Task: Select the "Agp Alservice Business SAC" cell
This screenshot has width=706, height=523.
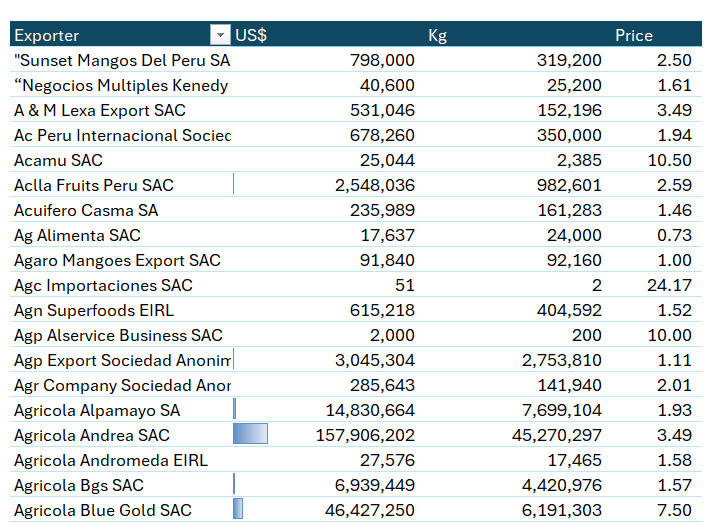Action: [x=121, y=335]
